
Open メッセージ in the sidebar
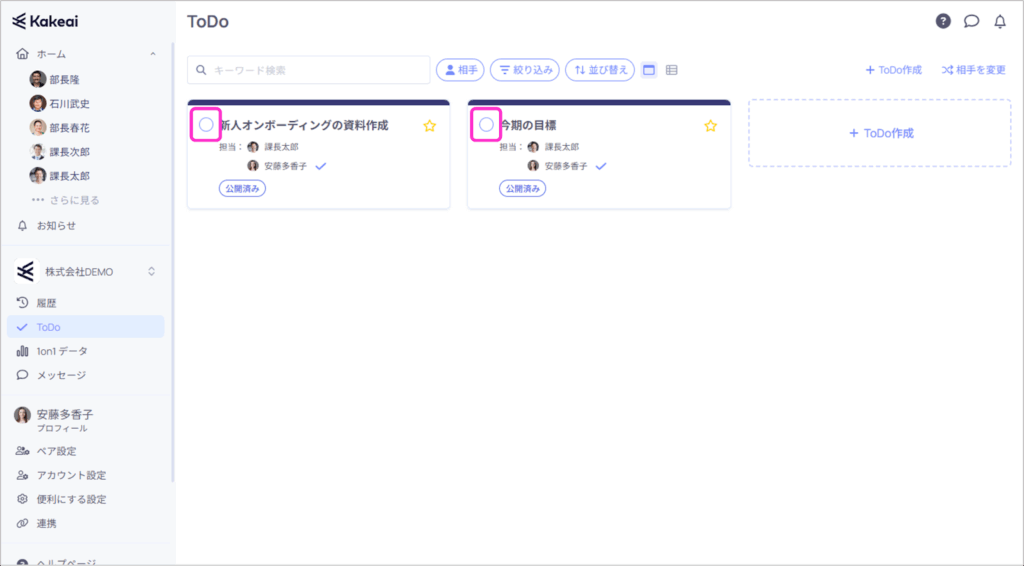click(61, 375)
